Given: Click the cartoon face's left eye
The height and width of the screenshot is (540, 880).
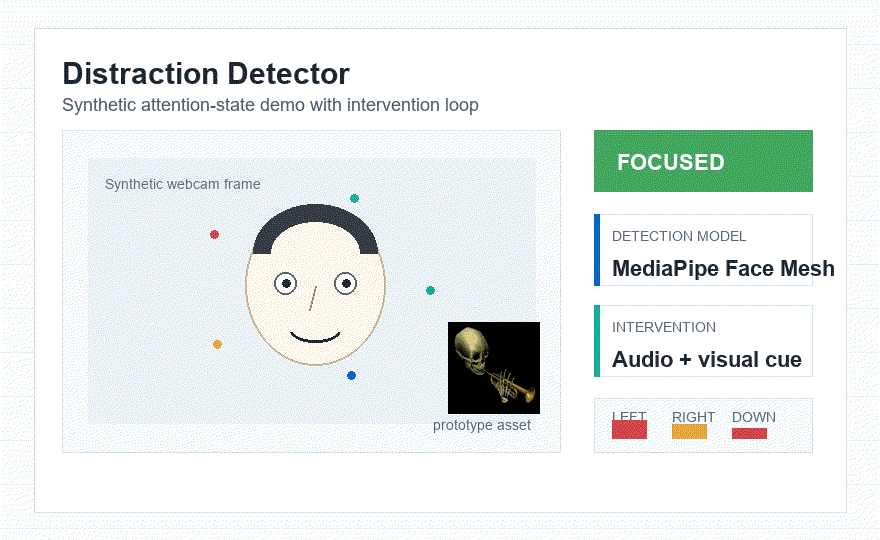Looking at the screenshot, I should (x=286, y=283).
